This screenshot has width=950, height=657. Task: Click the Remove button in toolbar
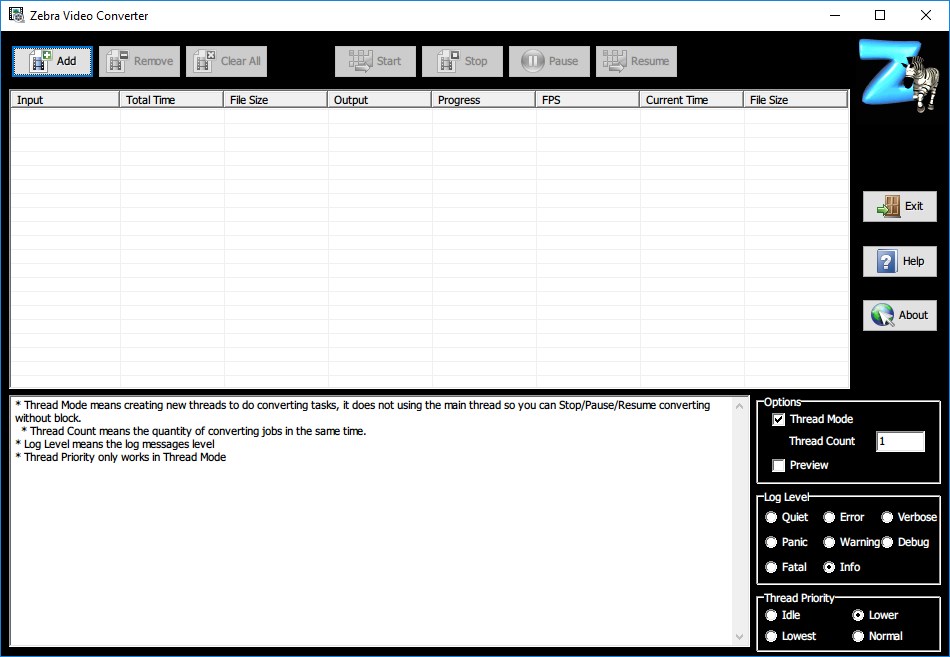[139, 61]
